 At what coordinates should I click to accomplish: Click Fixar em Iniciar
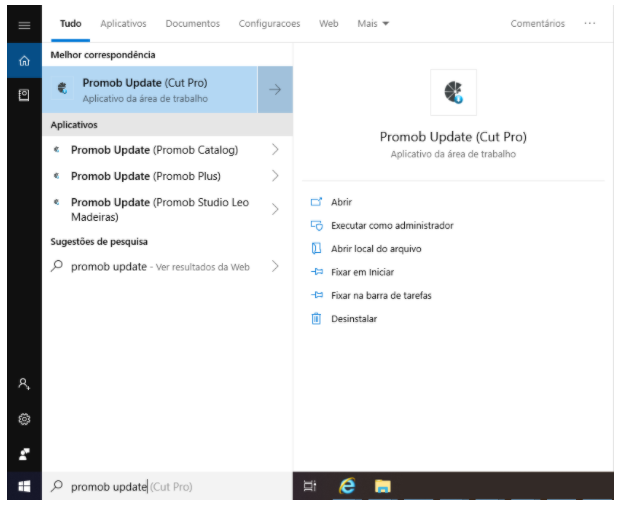pos(362,272)
